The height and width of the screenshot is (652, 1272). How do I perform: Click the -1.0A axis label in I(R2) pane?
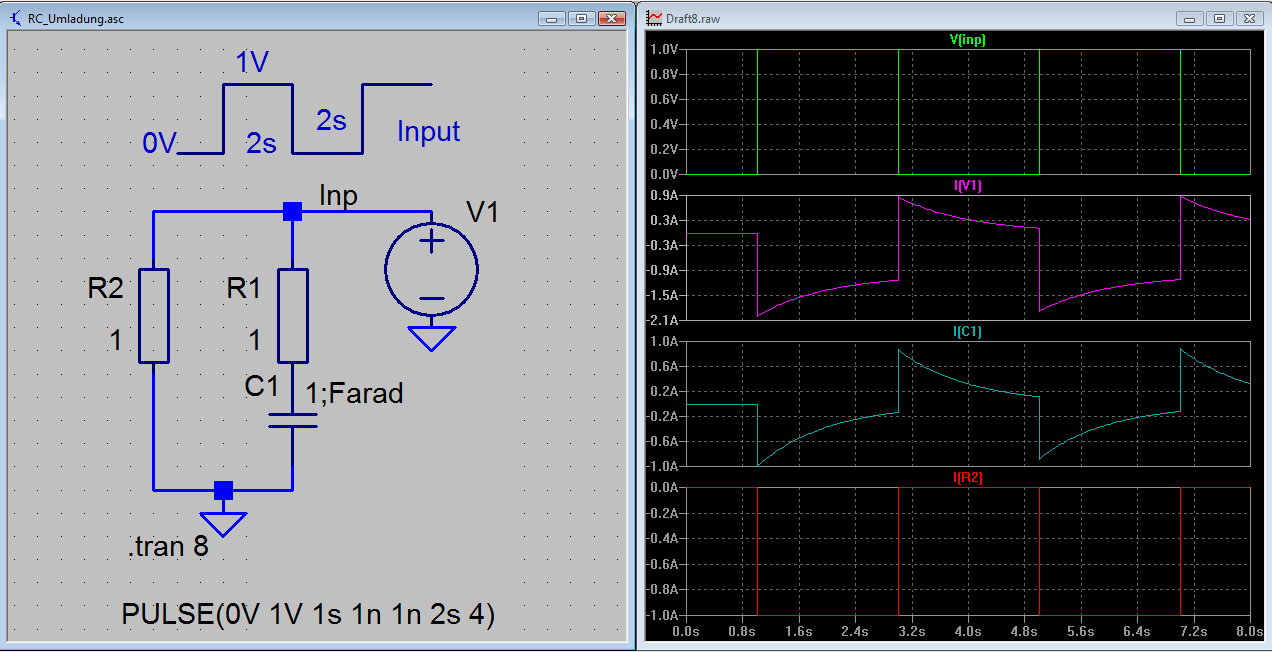tap(664, 615)
